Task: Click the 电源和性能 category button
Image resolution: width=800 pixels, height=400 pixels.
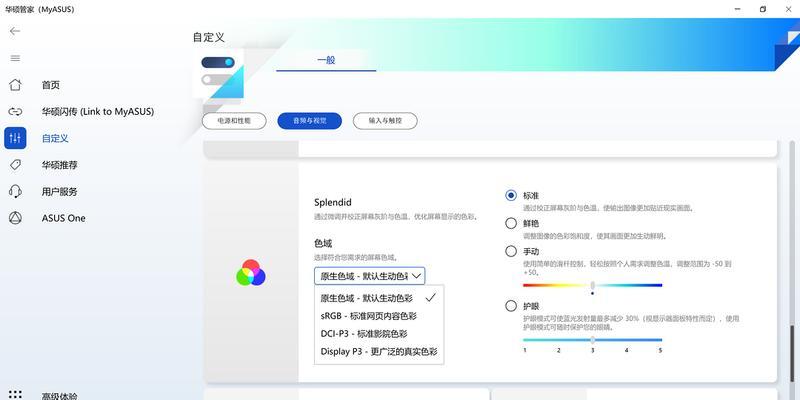Action: (234, 121)
